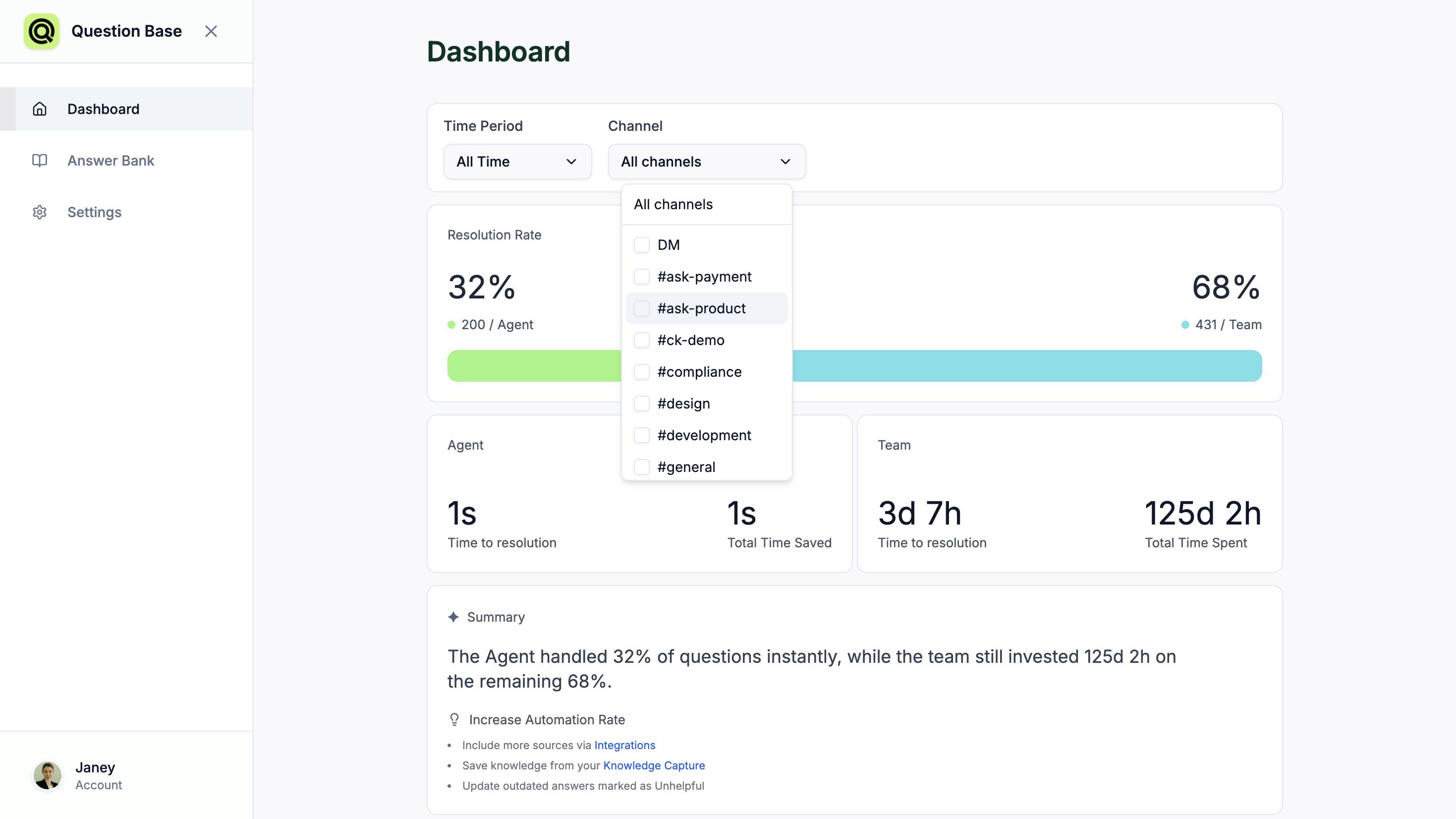
Task: Click the sparkle icon next to Summary
Action: pos(454,617)
